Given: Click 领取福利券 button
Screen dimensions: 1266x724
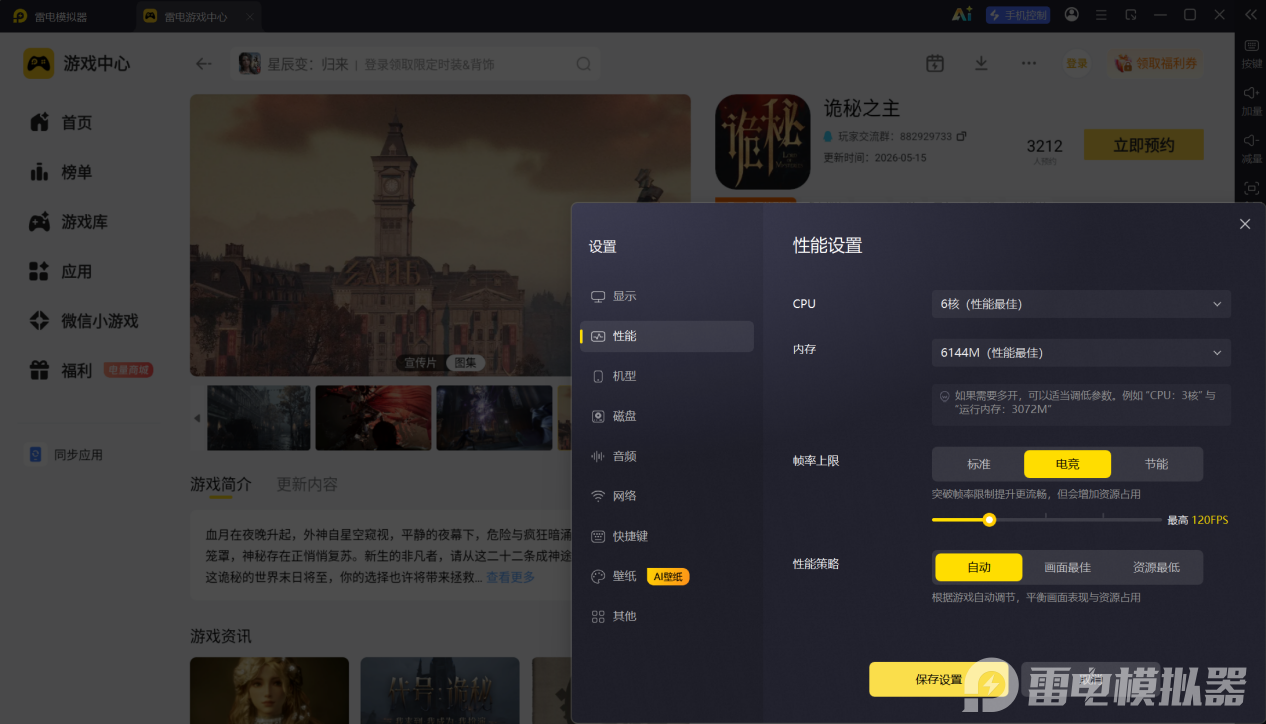Looking at the screenshot, I should [1154, 63].
